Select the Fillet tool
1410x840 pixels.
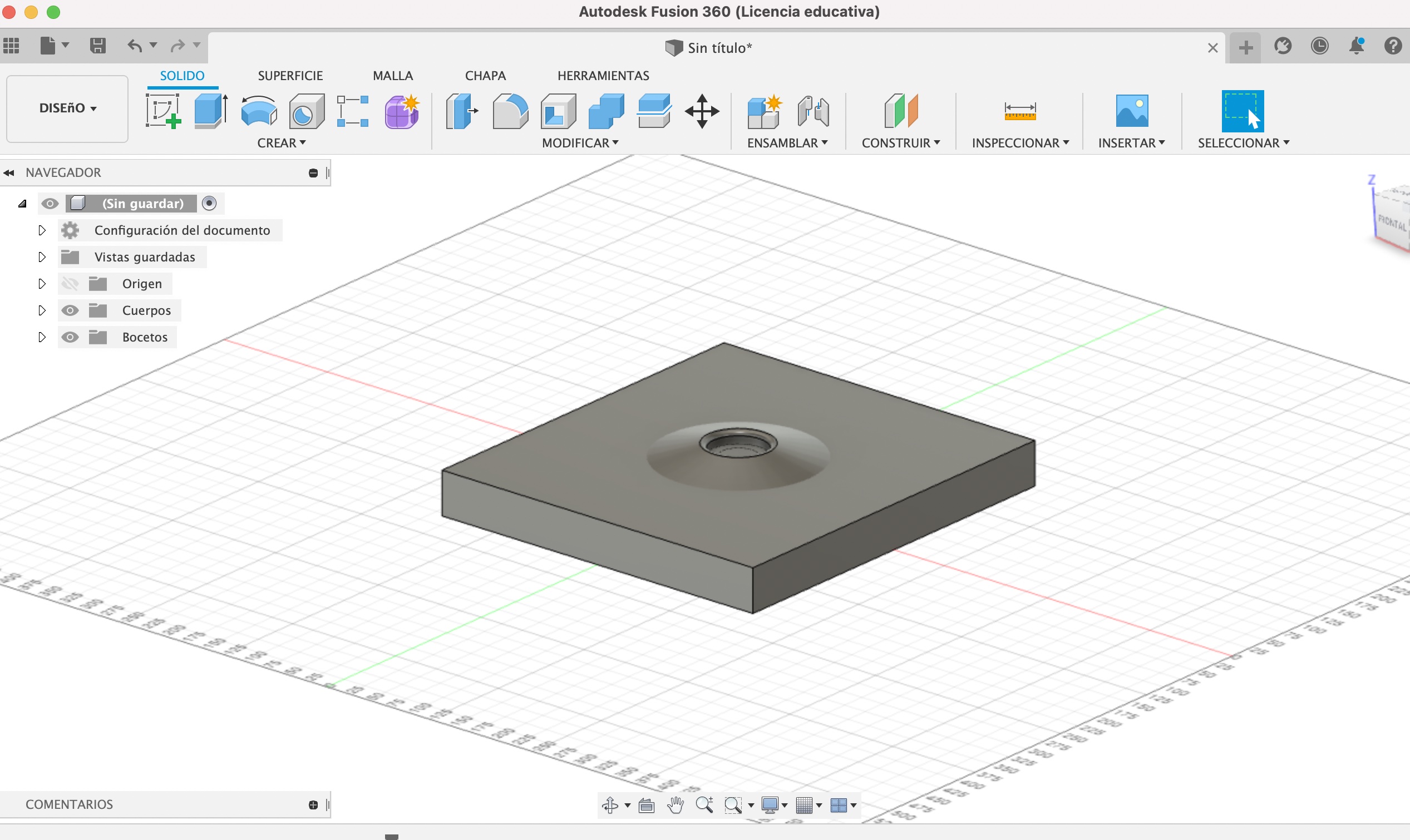tap(510, 111)
